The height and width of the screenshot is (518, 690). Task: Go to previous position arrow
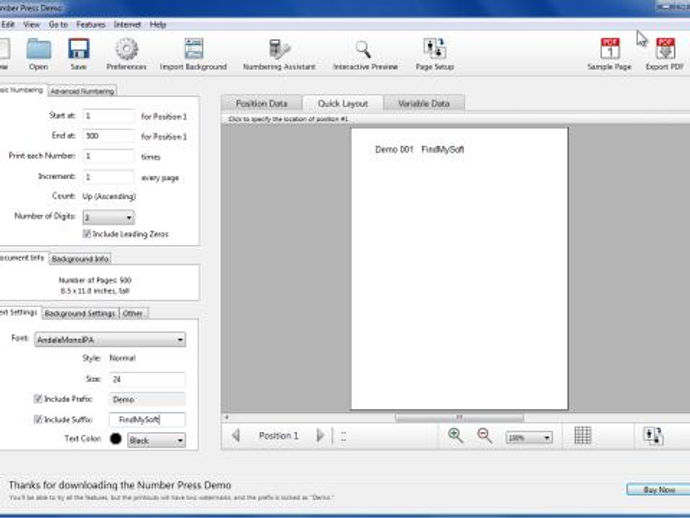point(236,436)
